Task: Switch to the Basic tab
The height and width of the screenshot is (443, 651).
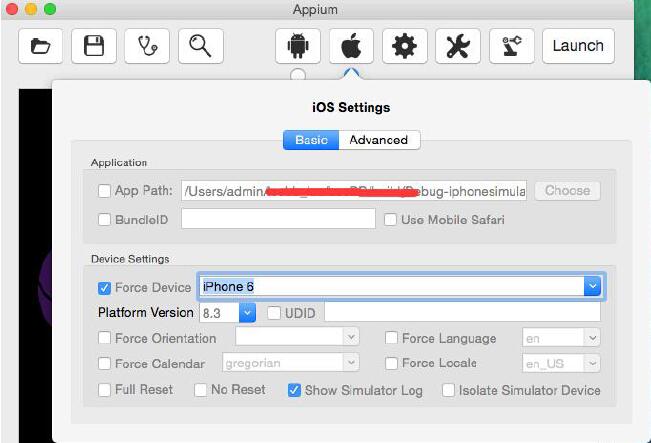Action: click(311, 140)
